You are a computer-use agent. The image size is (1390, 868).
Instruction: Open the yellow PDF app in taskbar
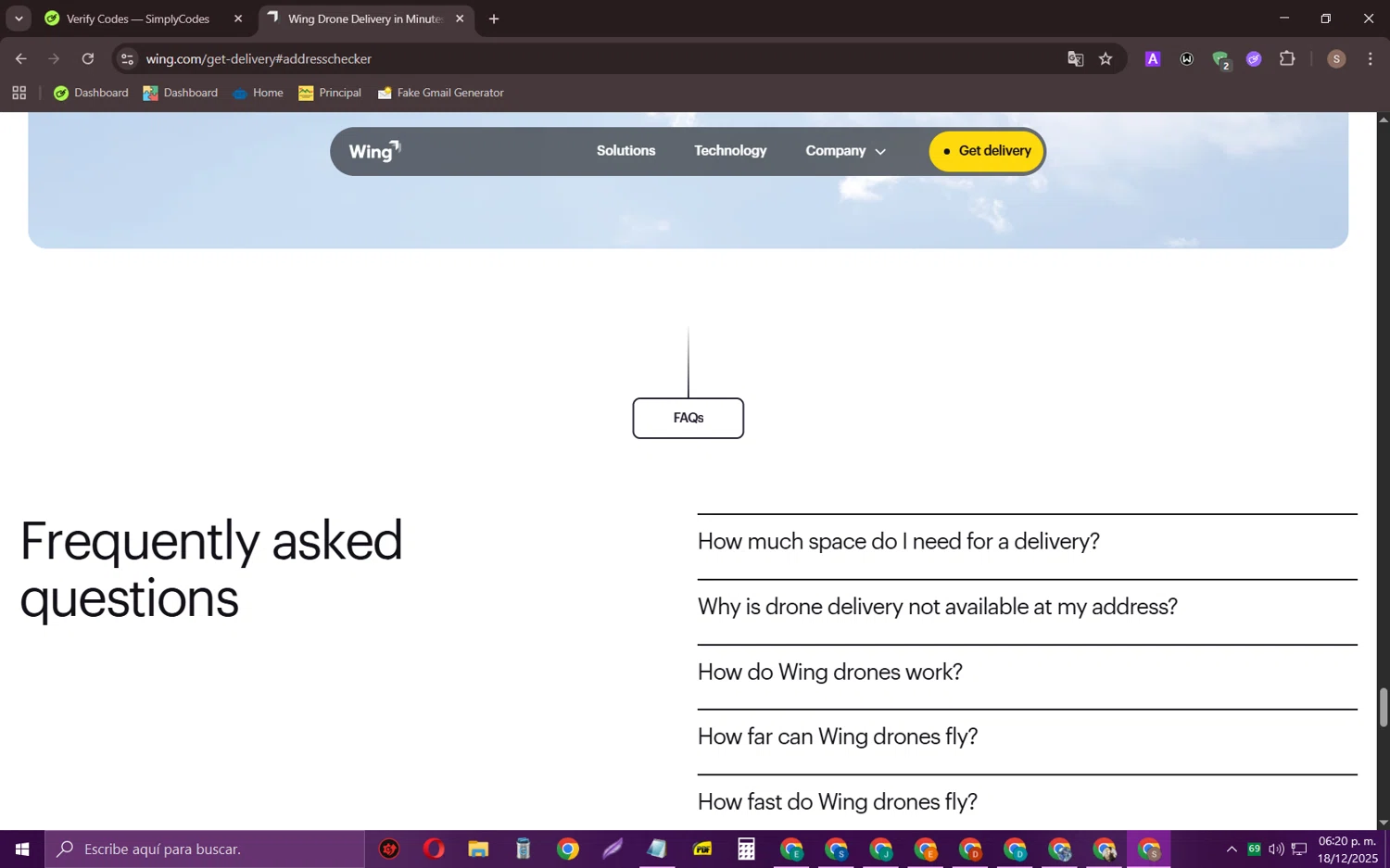[702, 849]
